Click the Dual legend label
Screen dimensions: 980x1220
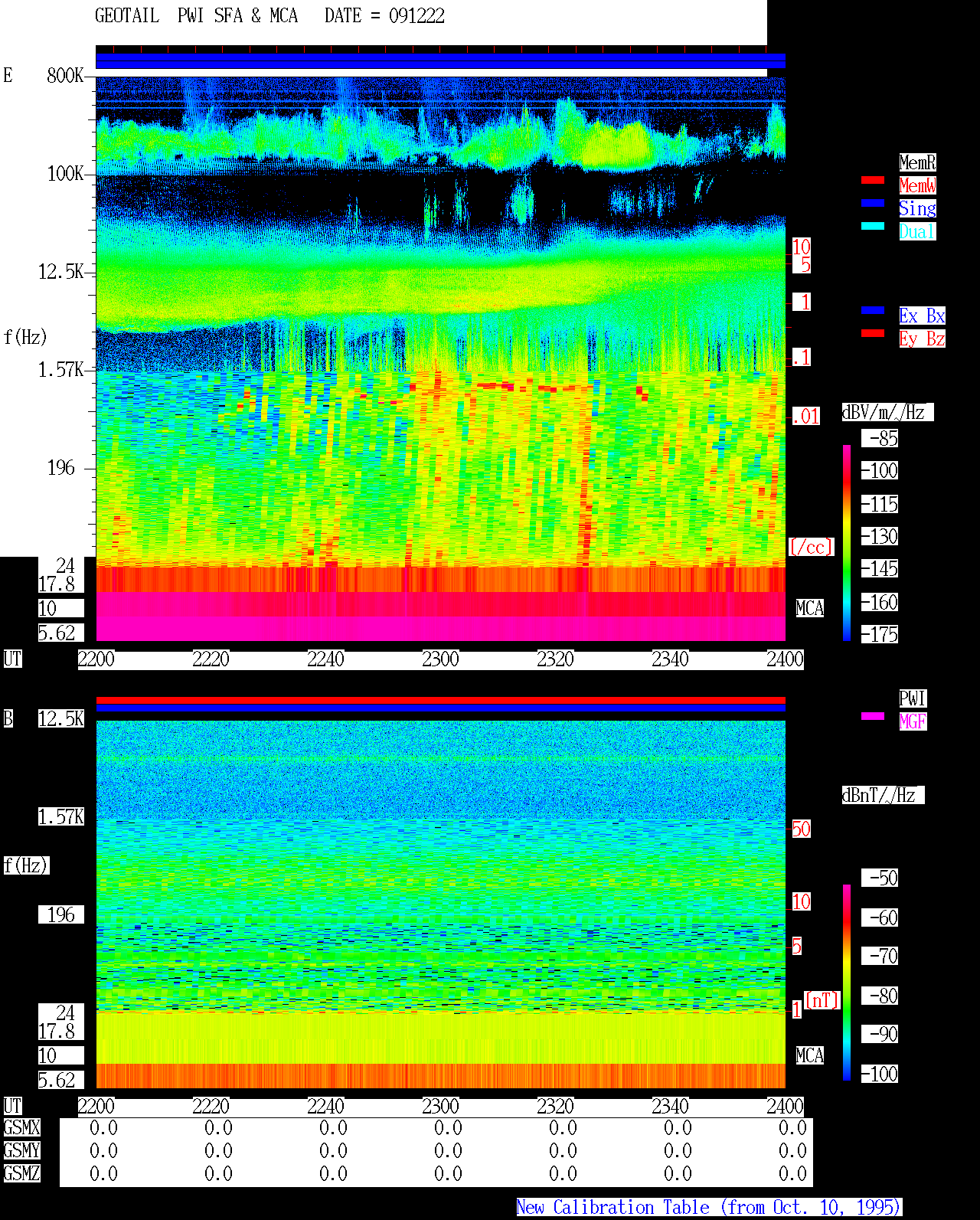click(917, 231)
